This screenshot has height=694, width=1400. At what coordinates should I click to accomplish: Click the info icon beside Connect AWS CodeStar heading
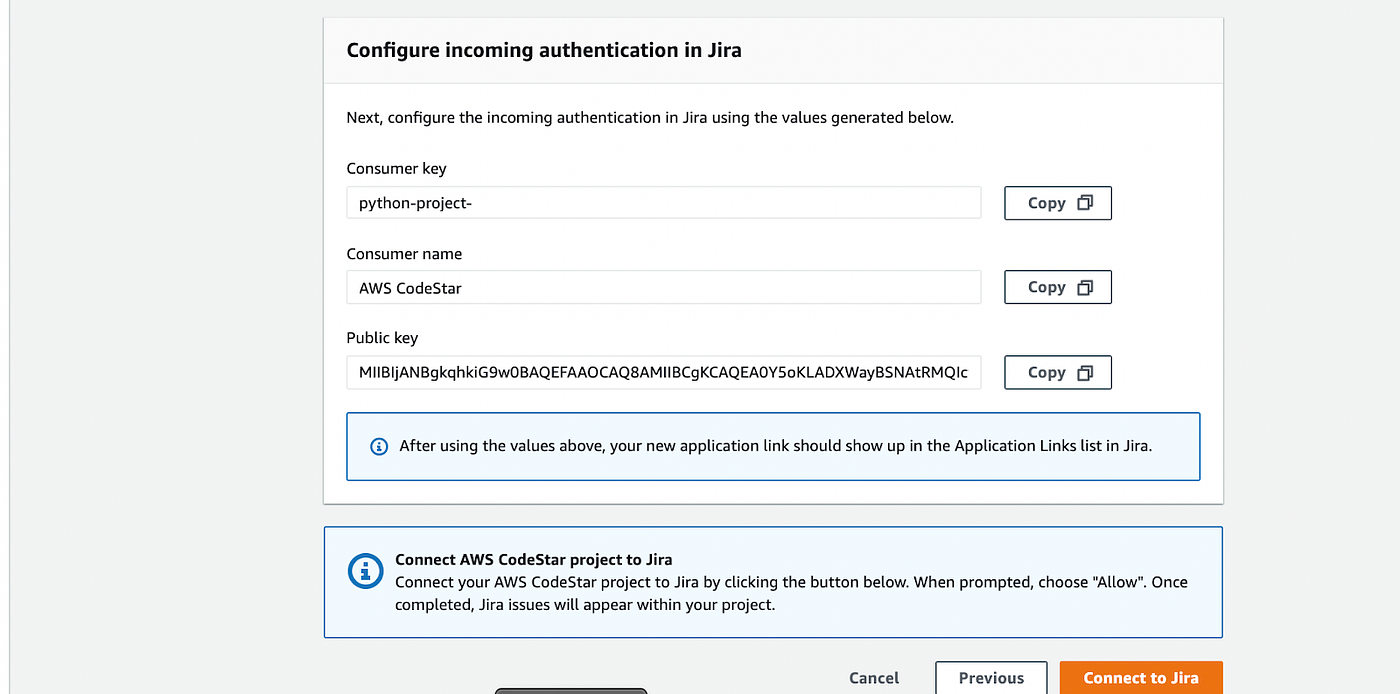(x=365, y=572)
